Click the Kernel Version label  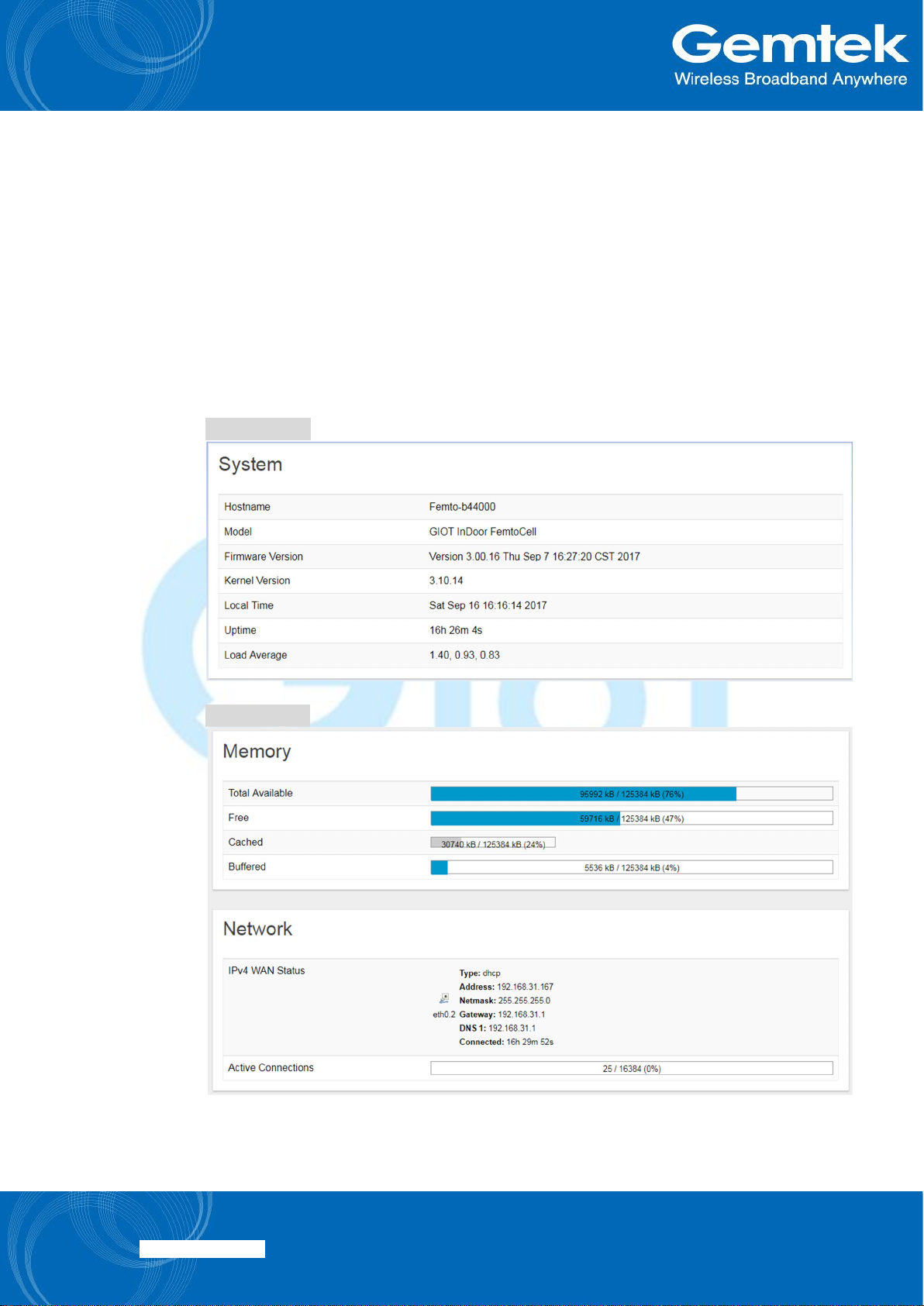(x=257, y=581)
